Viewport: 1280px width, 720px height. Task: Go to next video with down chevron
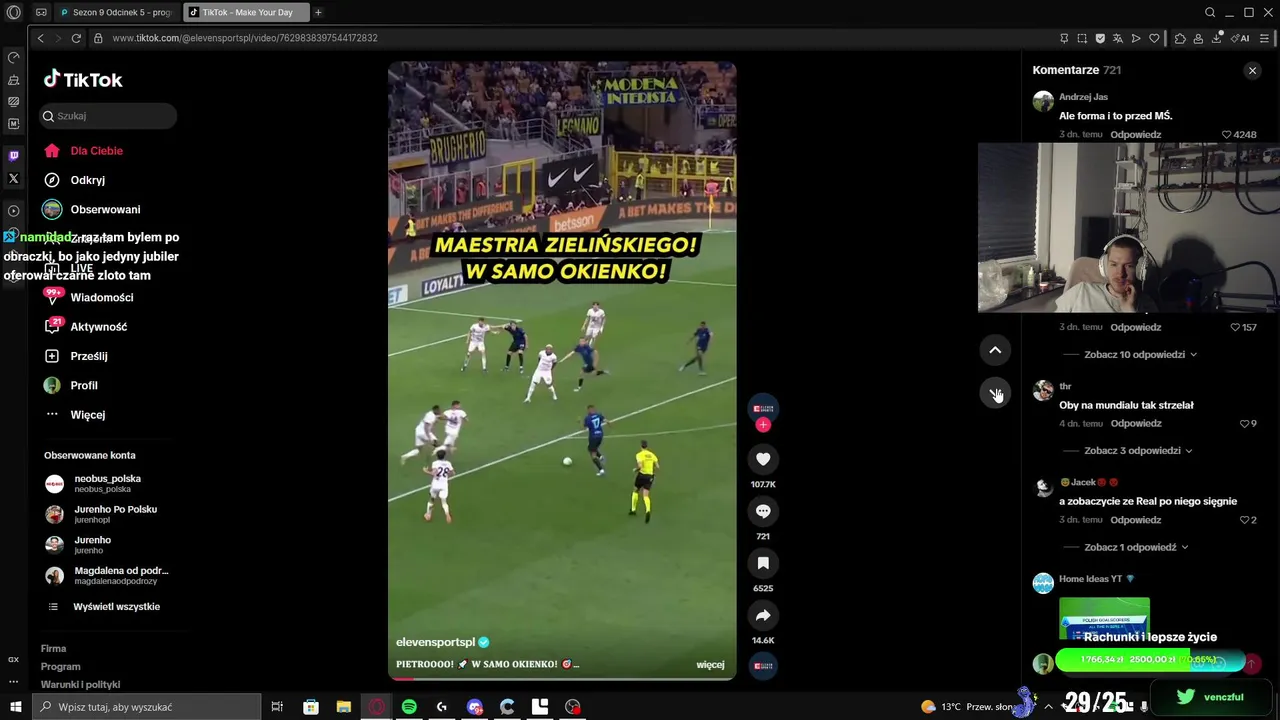pyautogui.click(x=995, y=393)
